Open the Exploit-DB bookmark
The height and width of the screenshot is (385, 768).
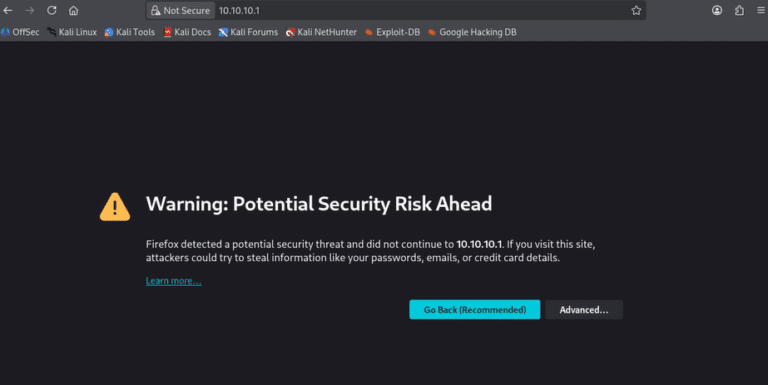pyautogui.click(x=392, y=32)
